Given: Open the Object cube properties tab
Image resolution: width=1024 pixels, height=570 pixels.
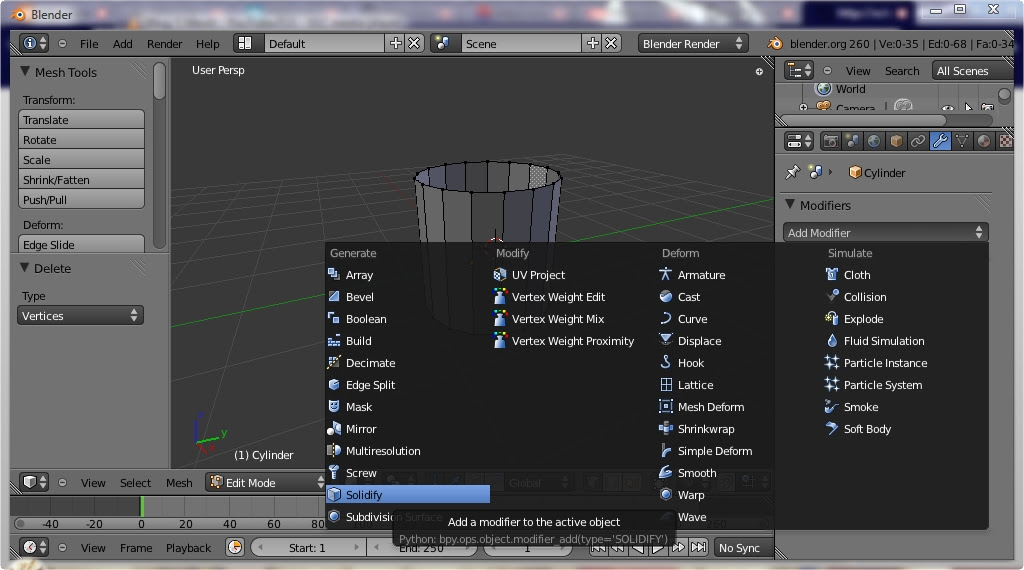Looking at the screenshot, I should pyautogui.click(x=897, y=141).
